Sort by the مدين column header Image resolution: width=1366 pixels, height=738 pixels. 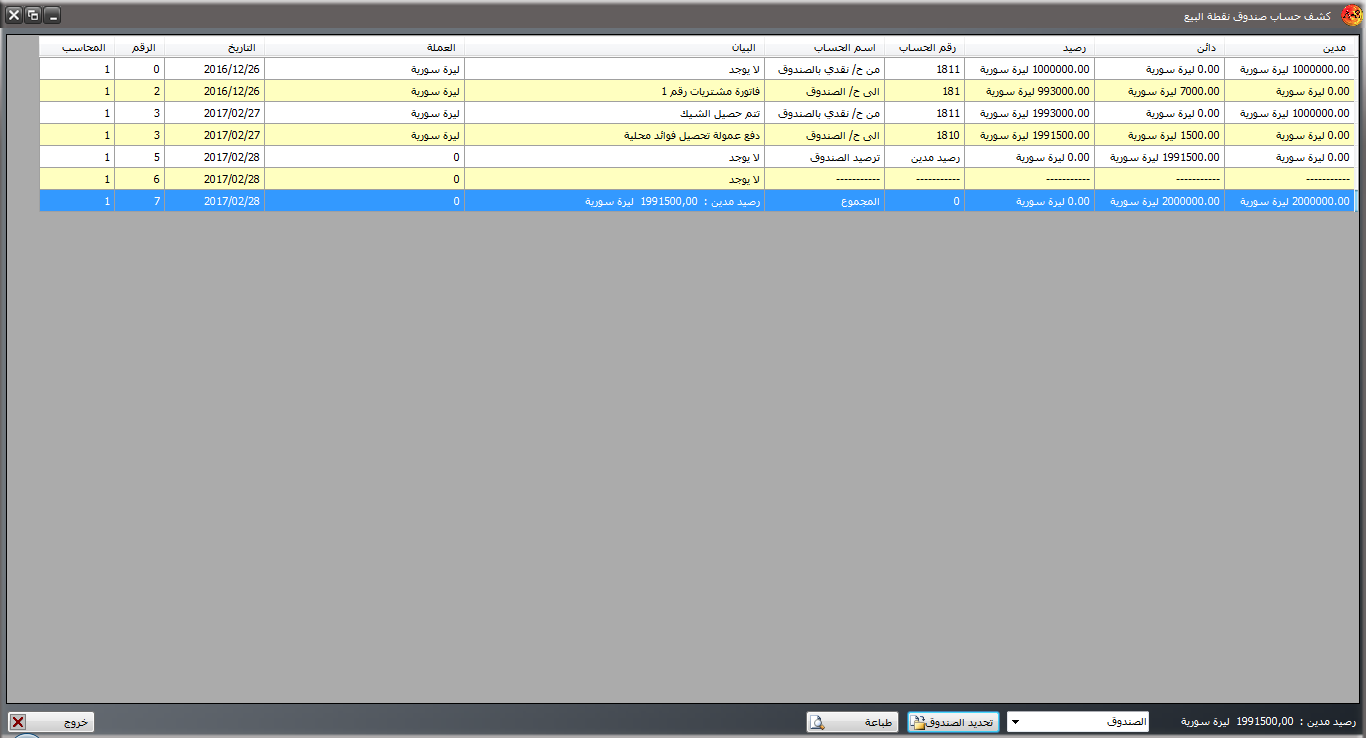pyautogui.click(x=1289, y=47)
